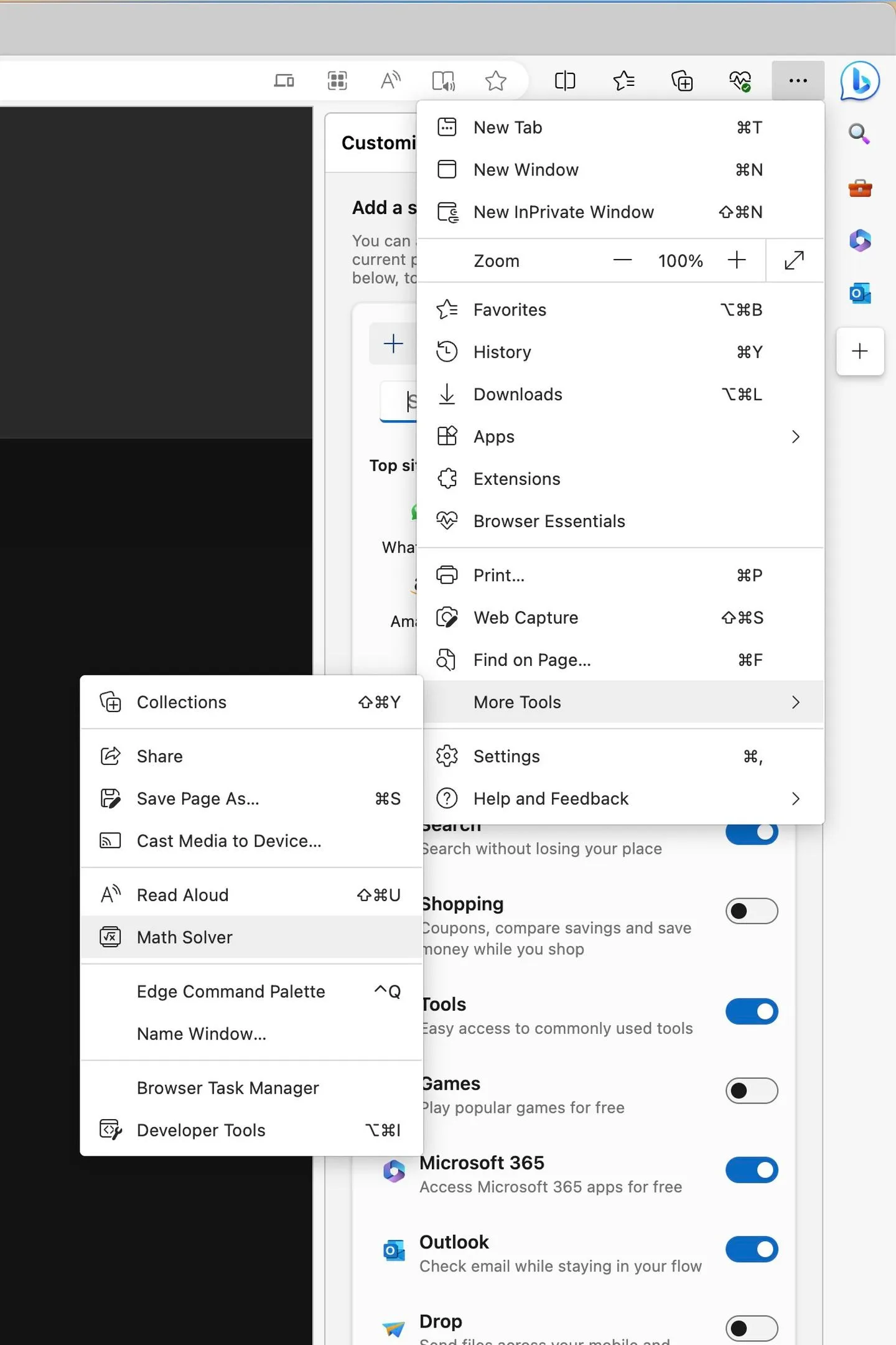This screenshot has width=896, height=1345.
Task: Enable the Shopping toggle
Action: [752, 911]
